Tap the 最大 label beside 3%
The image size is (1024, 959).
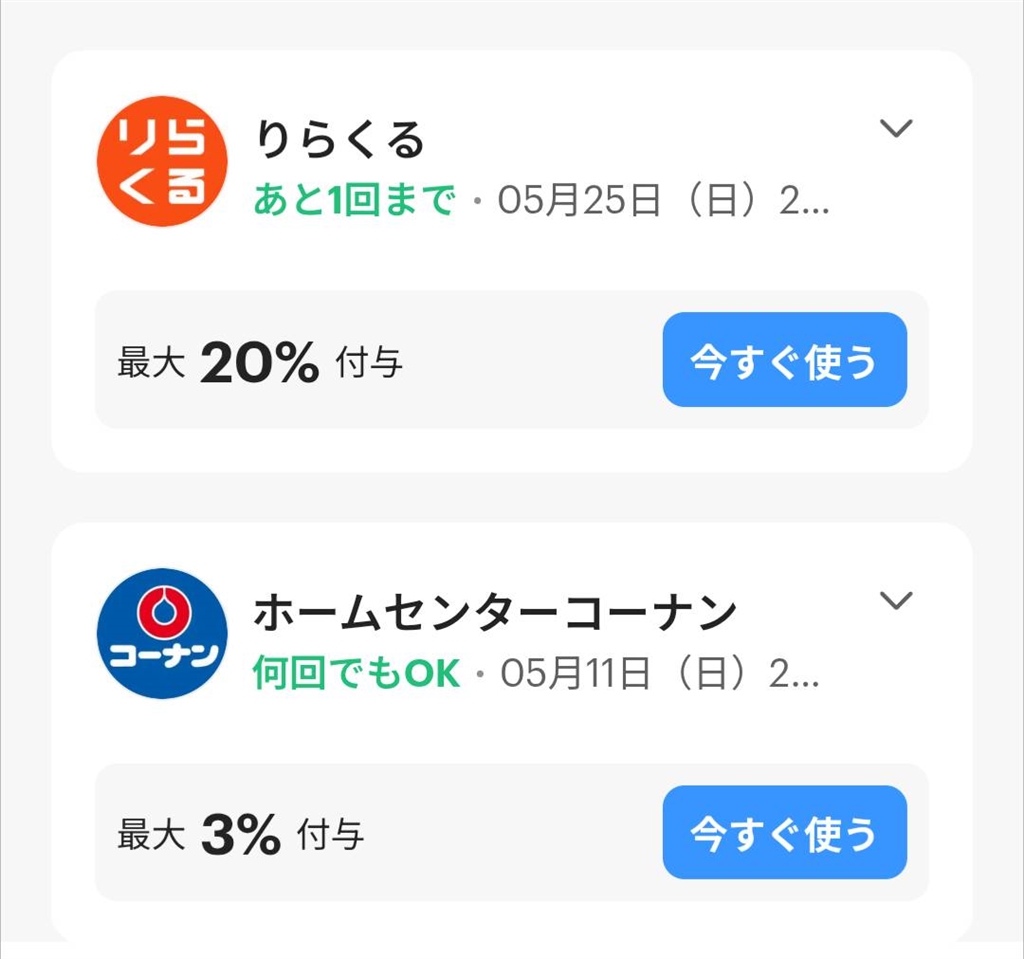coord(151,836)
